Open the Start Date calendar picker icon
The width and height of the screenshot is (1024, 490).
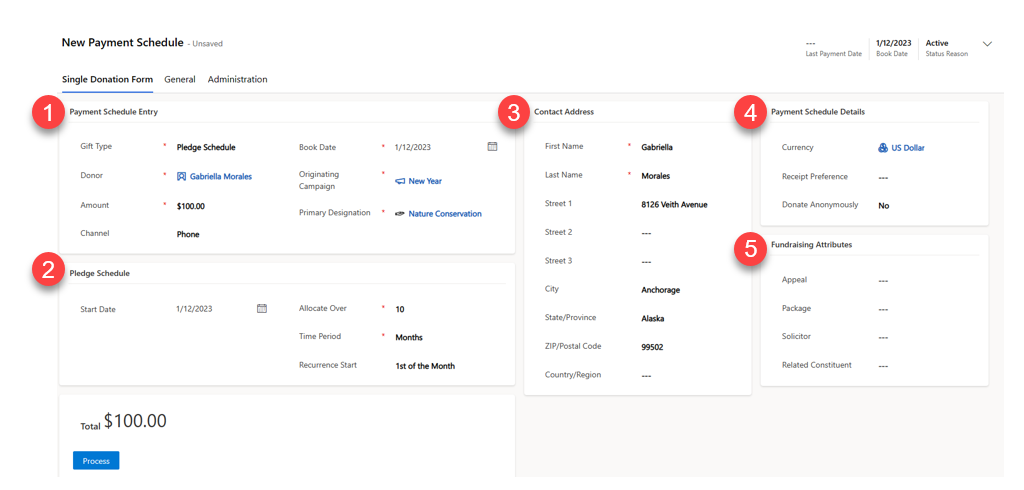tap(262, 308)
